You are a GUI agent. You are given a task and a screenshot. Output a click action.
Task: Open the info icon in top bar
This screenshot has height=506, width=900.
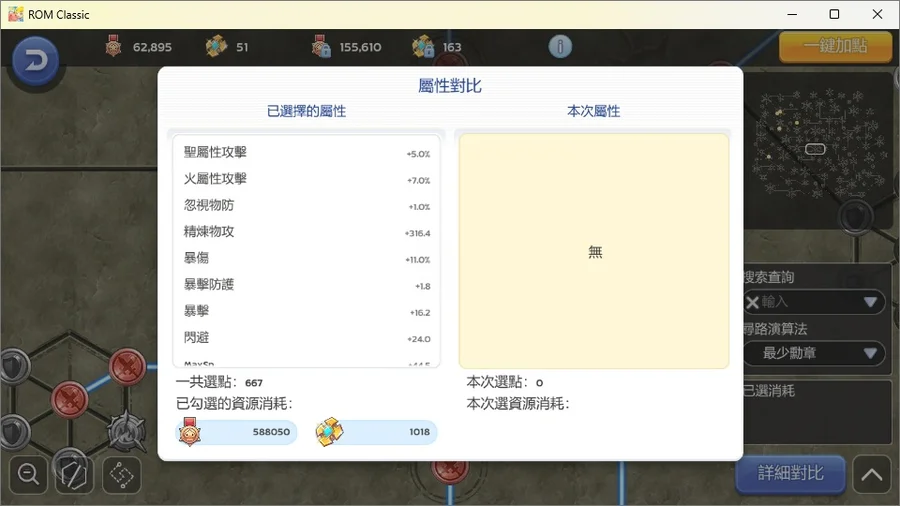click(560, 47)
